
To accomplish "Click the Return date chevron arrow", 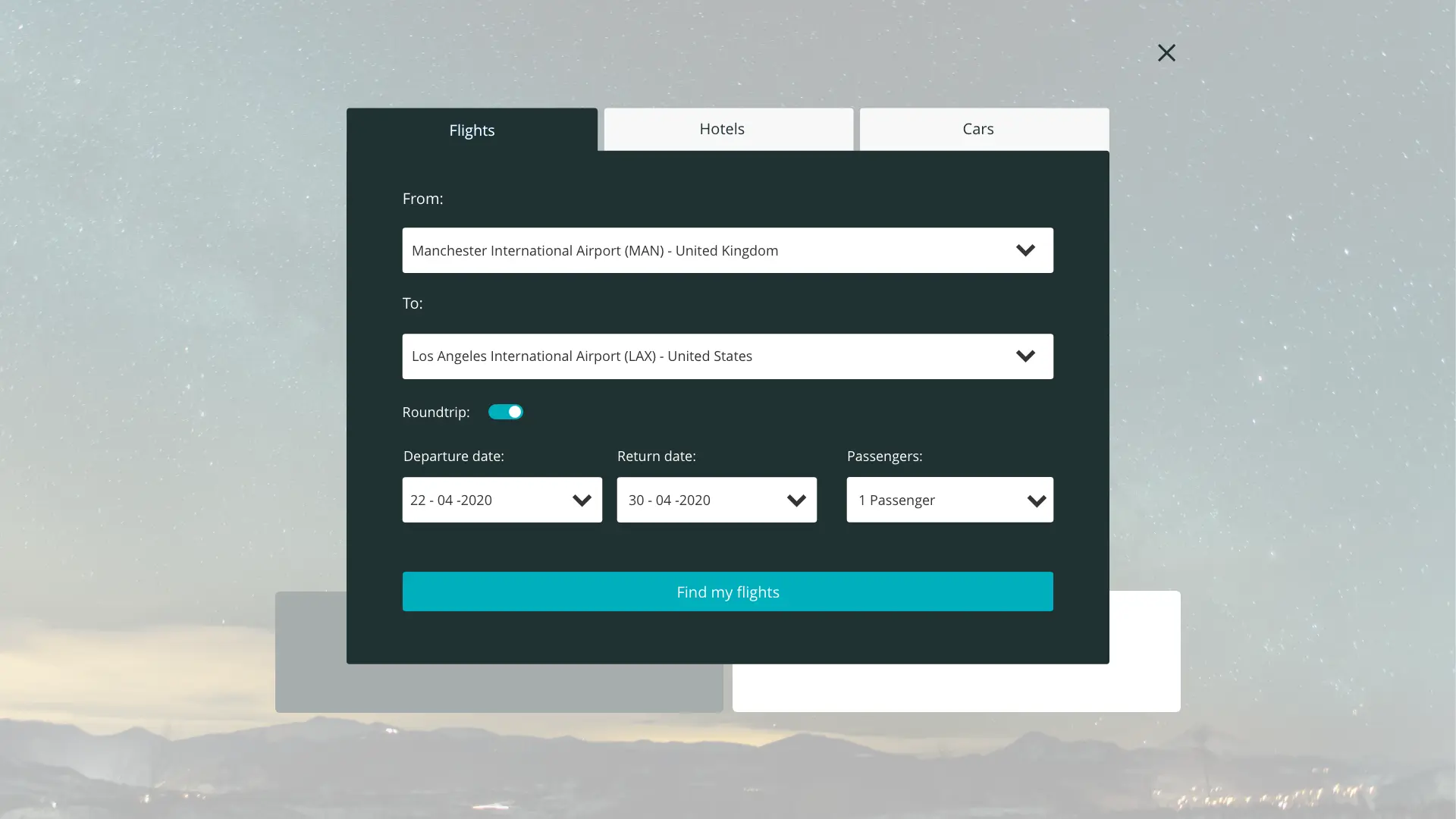I will click(796, 500).
